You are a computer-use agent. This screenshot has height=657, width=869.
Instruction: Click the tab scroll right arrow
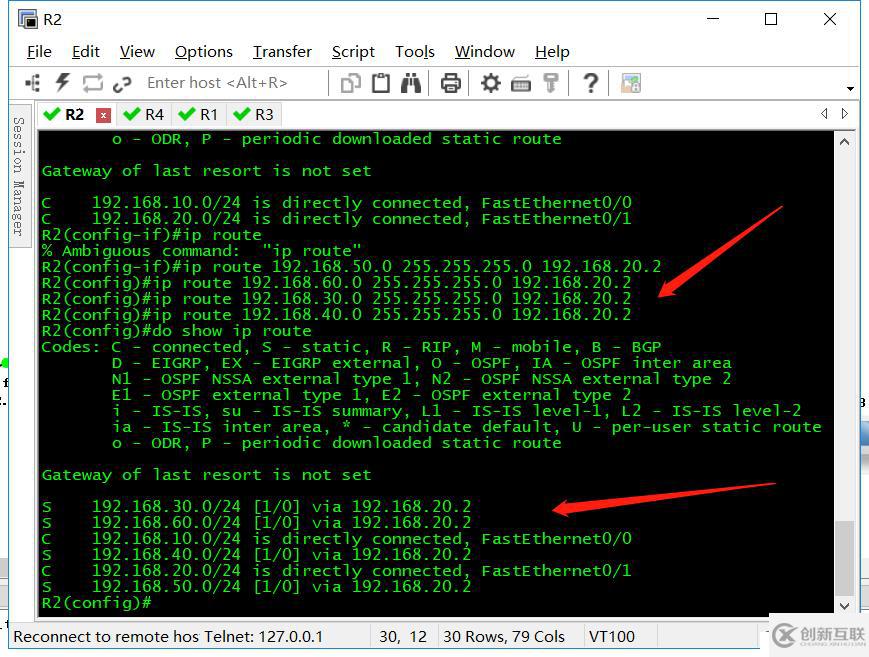click(845, 114)
